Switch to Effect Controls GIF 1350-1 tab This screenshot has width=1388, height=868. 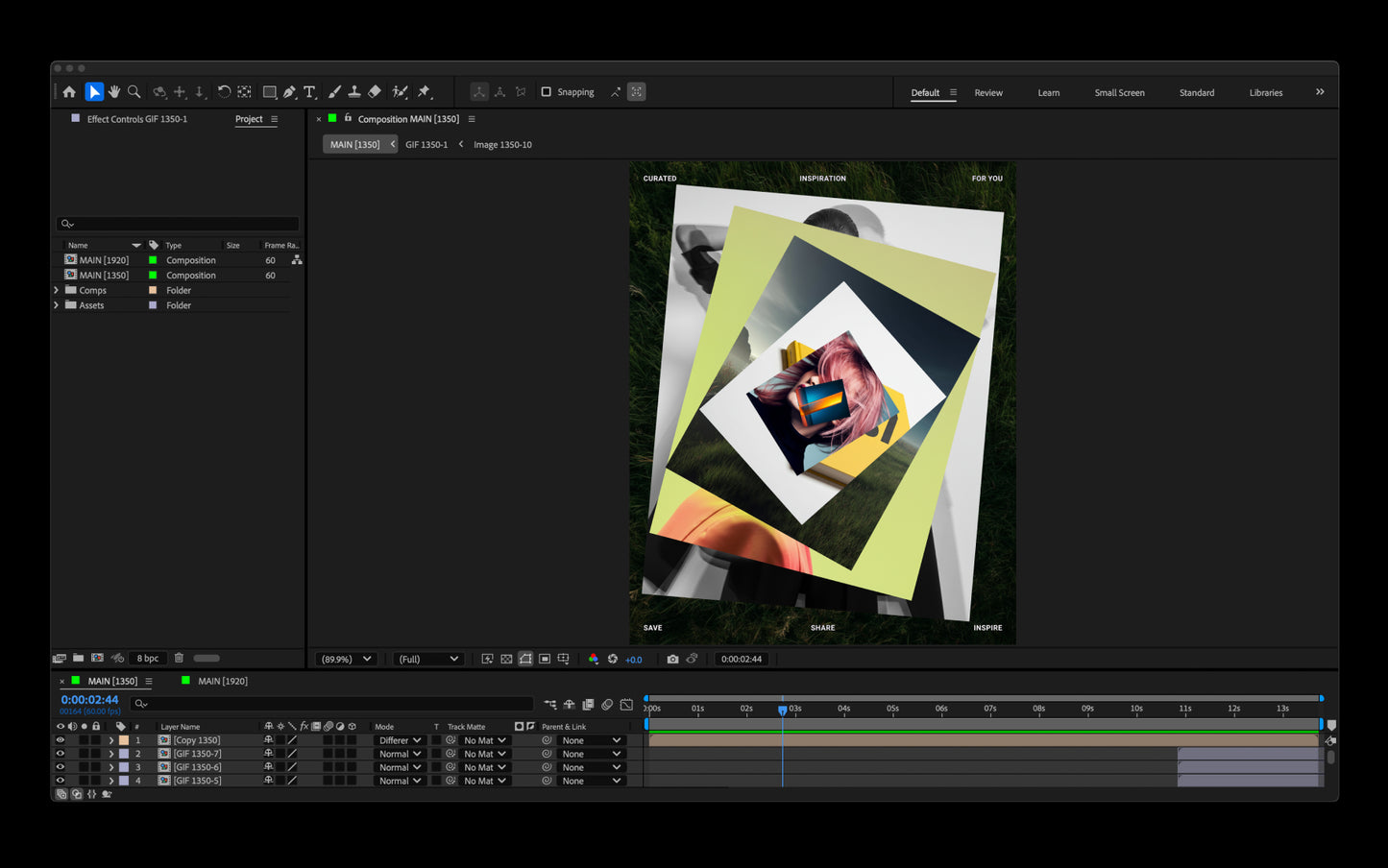click(x=137, y=119)
